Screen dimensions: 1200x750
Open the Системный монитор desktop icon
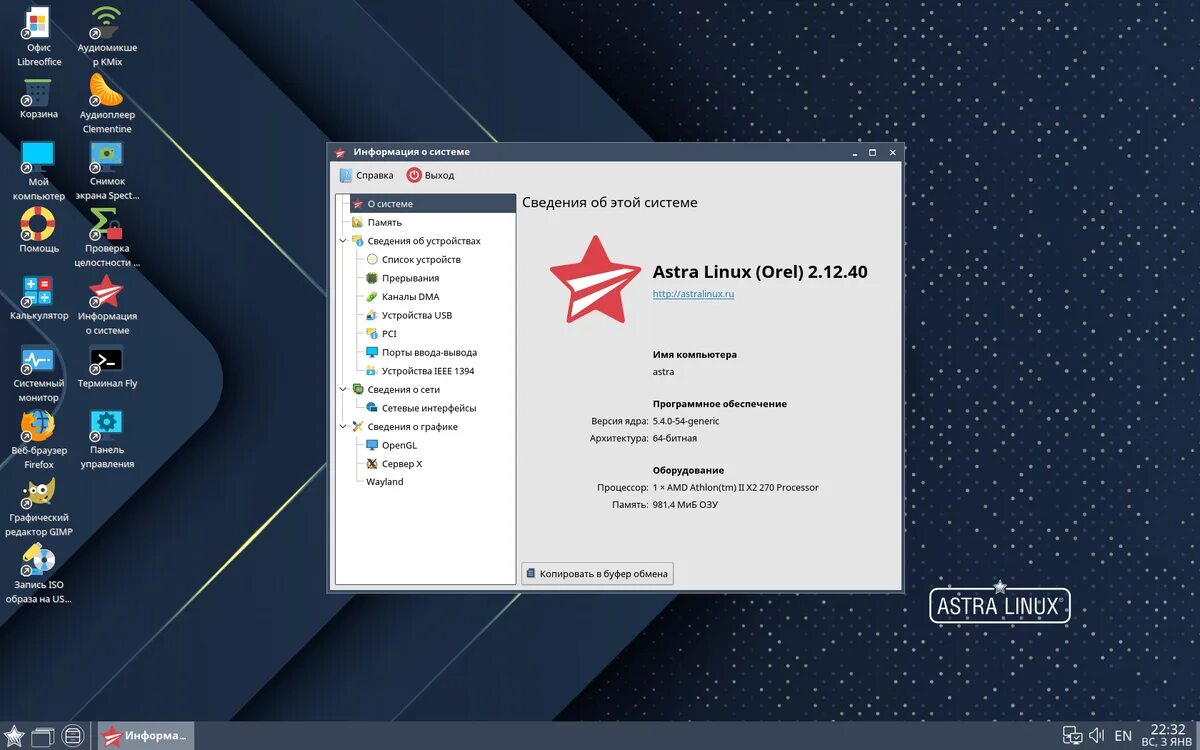[39, 373]
